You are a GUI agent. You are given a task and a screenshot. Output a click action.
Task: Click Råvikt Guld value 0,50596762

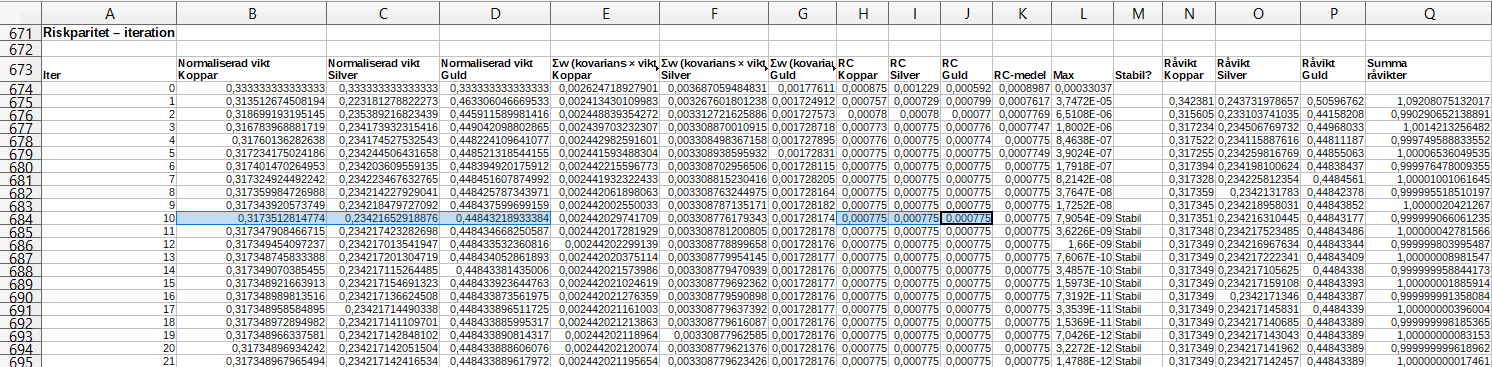pos(1332,102)
